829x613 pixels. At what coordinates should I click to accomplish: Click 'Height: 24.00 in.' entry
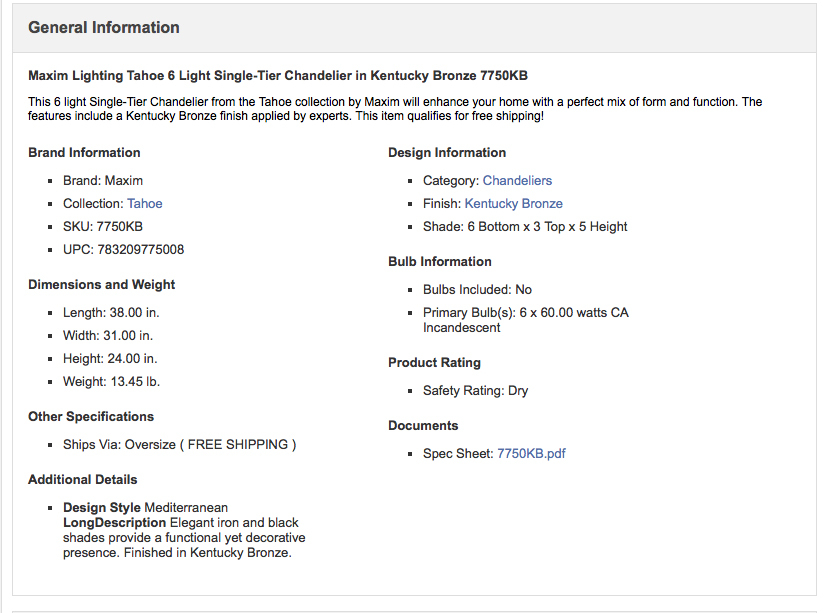point(110,359)
